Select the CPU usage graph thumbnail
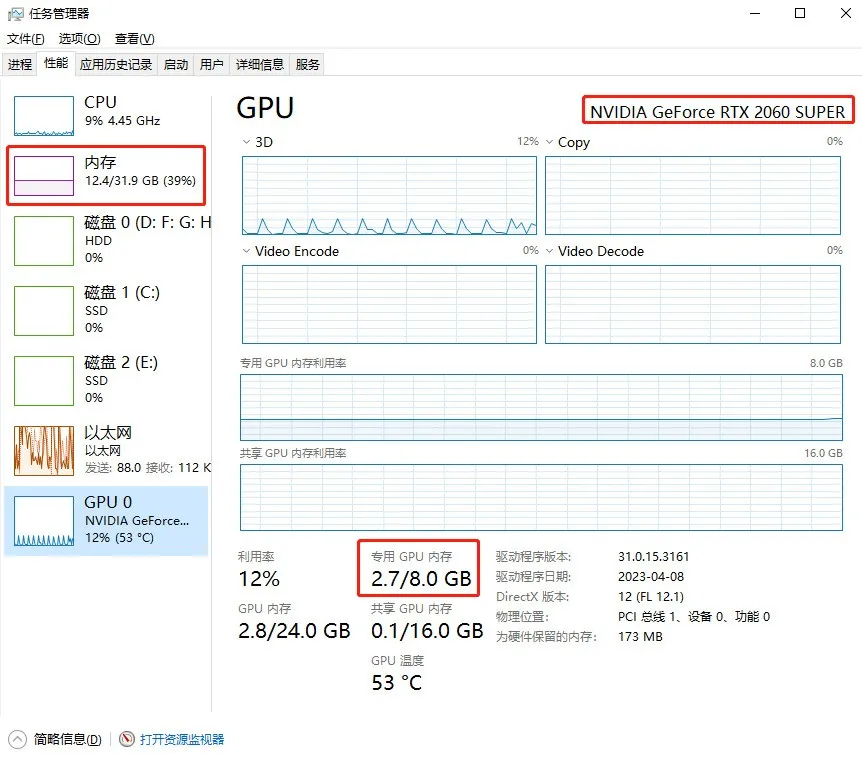The width and height of the screenshot is (862, 763). (43, 116)
